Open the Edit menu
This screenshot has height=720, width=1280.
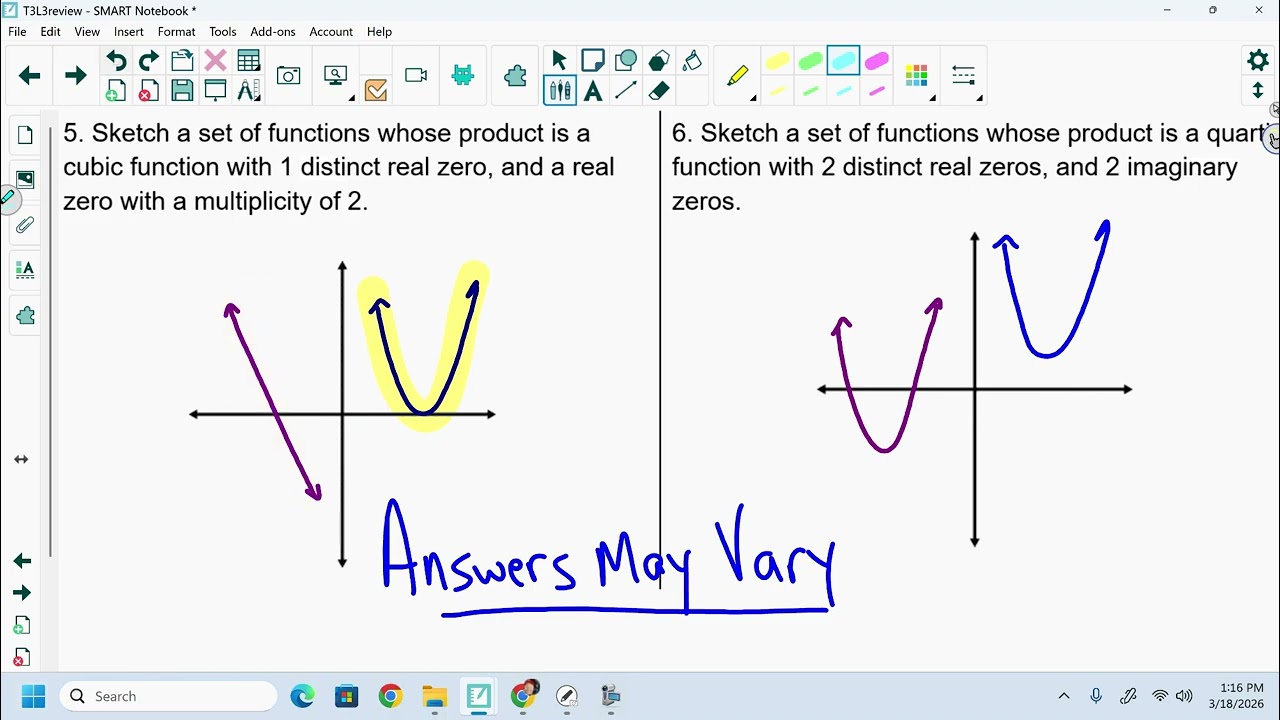(50, 32)
